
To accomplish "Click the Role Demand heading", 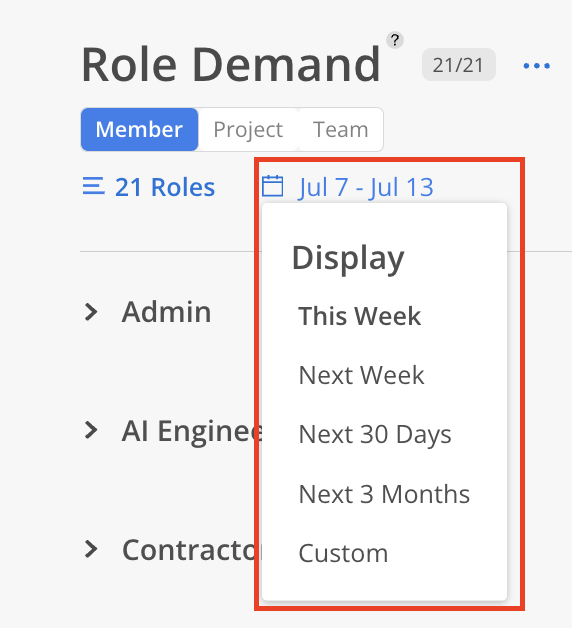I will (231, 64).
